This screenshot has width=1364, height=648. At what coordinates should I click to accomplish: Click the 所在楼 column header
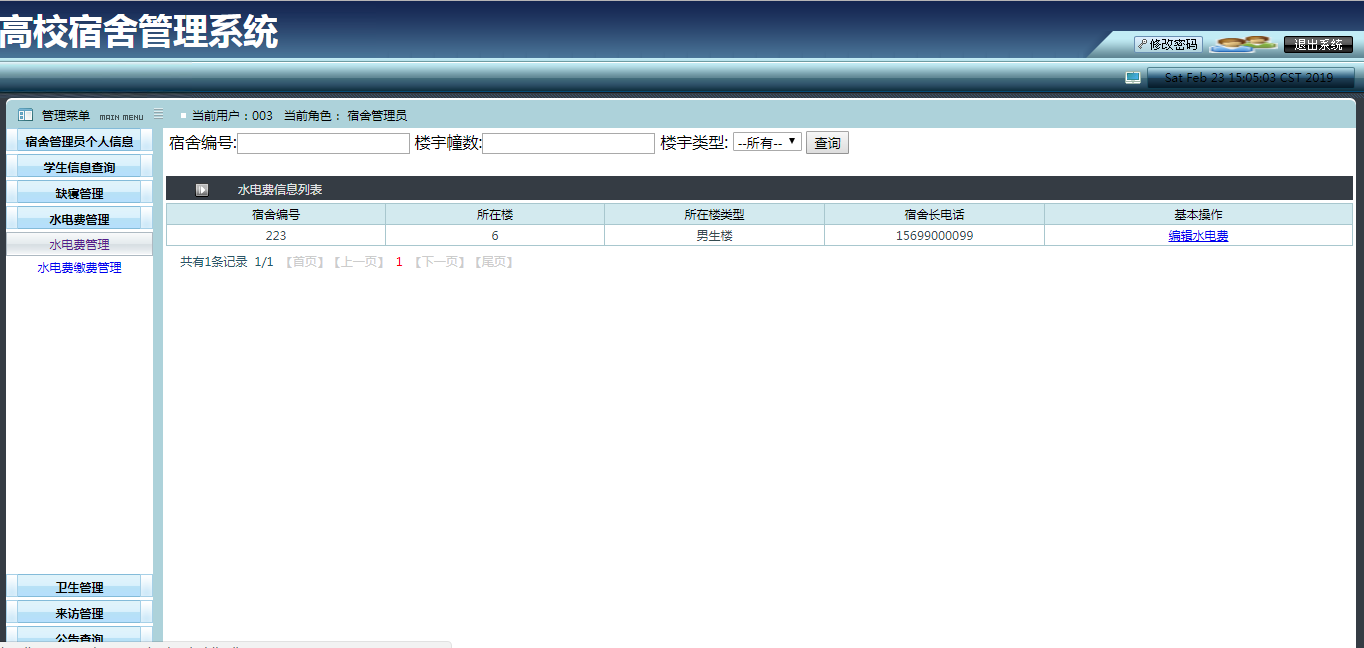[495, 214]
